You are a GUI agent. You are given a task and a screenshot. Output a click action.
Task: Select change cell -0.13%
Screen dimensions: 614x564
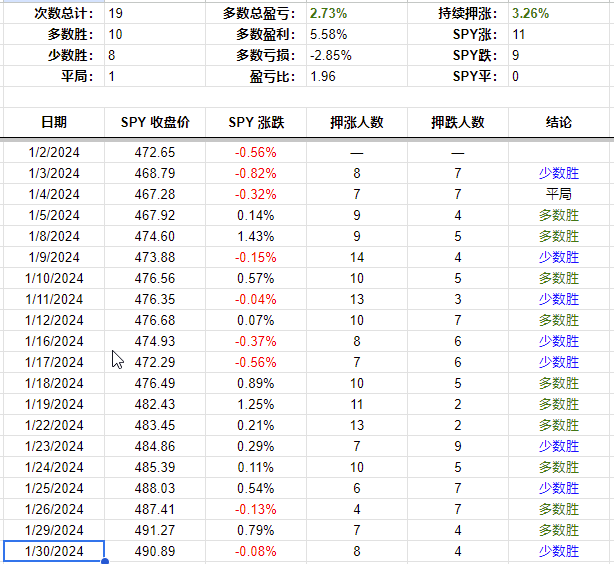coord(256,509)
